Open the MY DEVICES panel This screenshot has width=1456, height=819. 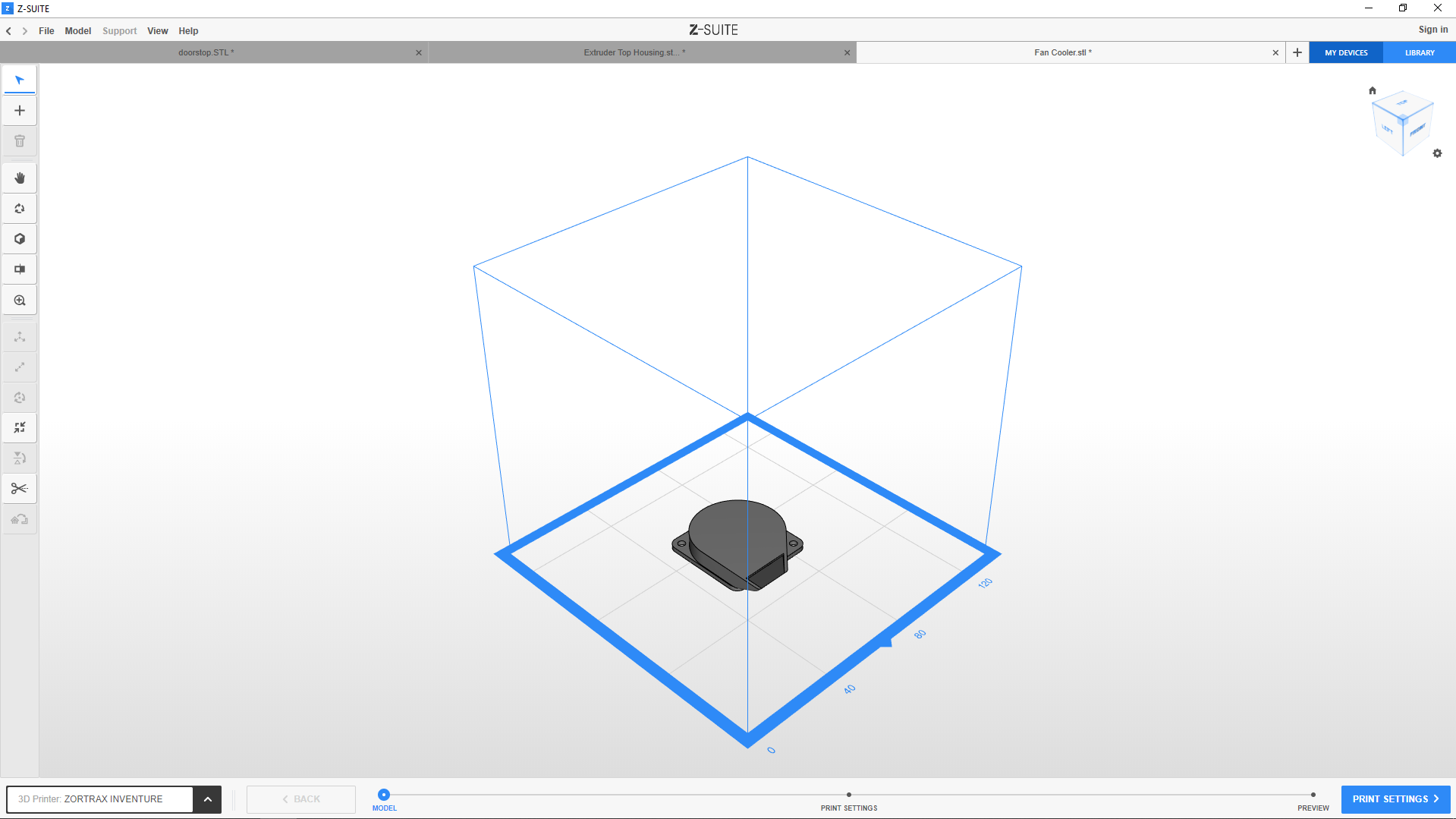(x=1346, y=52)
